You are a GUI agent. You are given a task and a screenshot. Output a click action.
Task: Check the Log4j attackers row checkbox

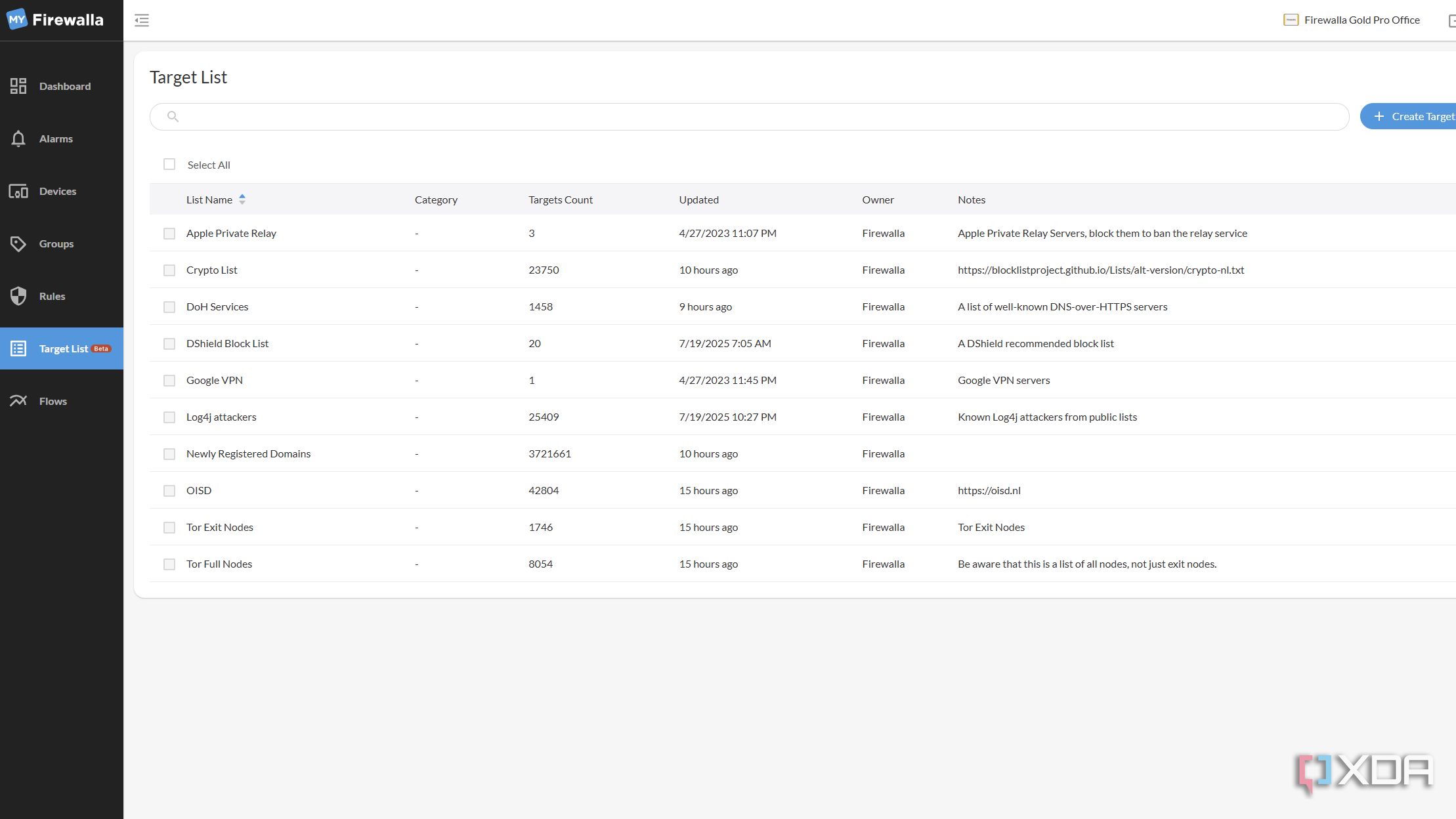[x=169, y=417]
